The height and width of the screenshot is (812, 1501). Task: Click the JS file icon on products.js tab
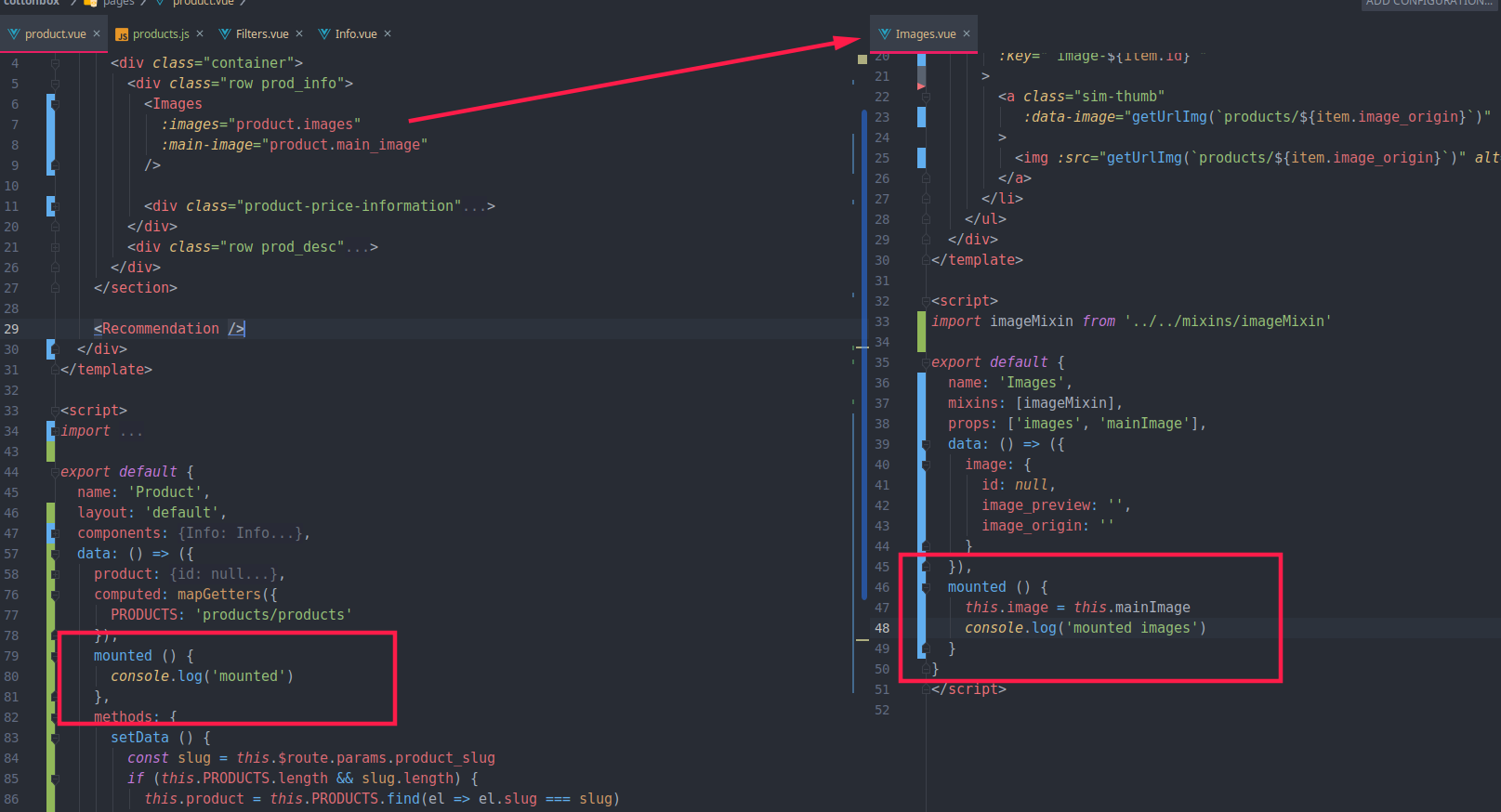pyautogui.click(x=122, y=34)
